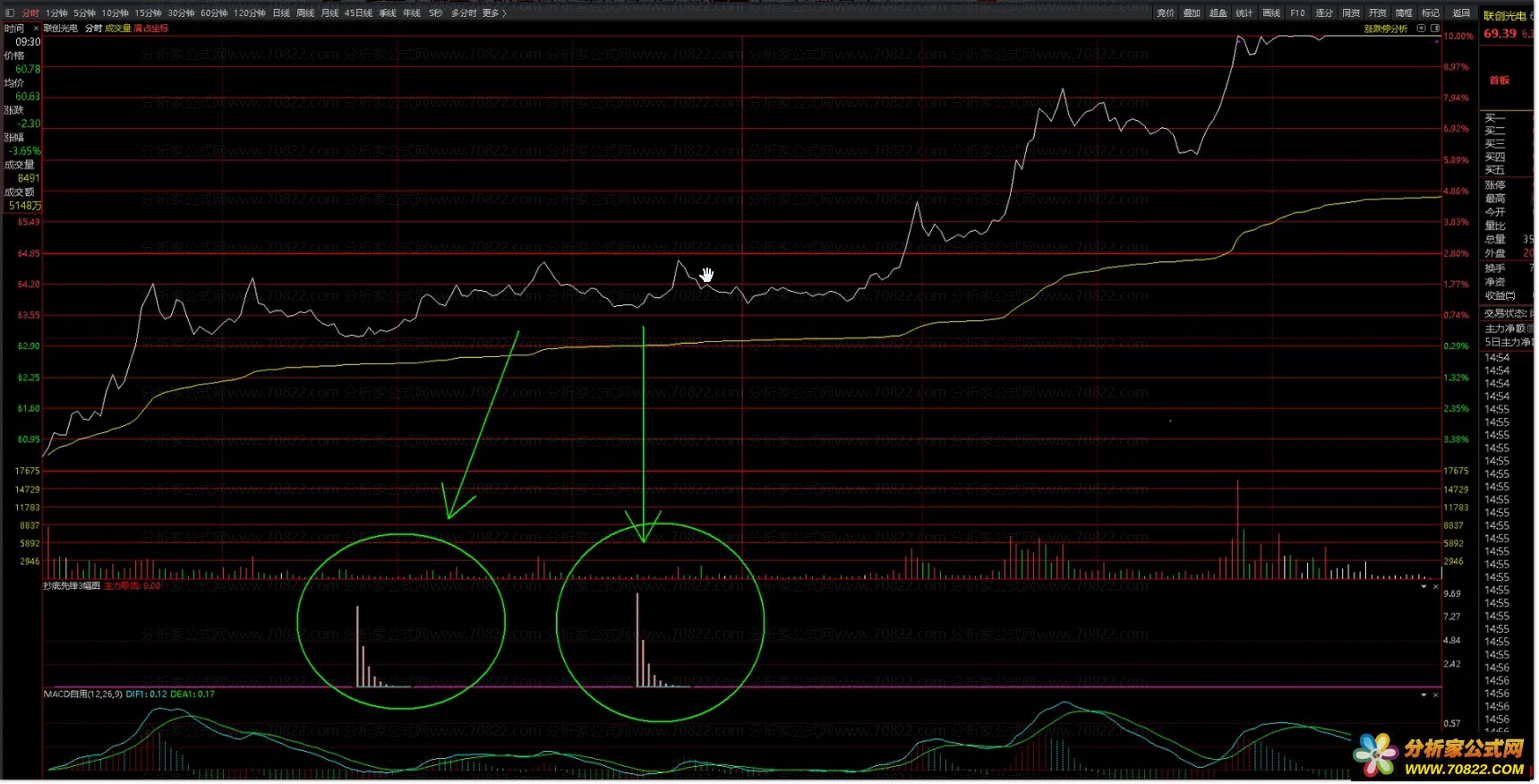Click the 换手 row in side panel

pos(1508,268)
